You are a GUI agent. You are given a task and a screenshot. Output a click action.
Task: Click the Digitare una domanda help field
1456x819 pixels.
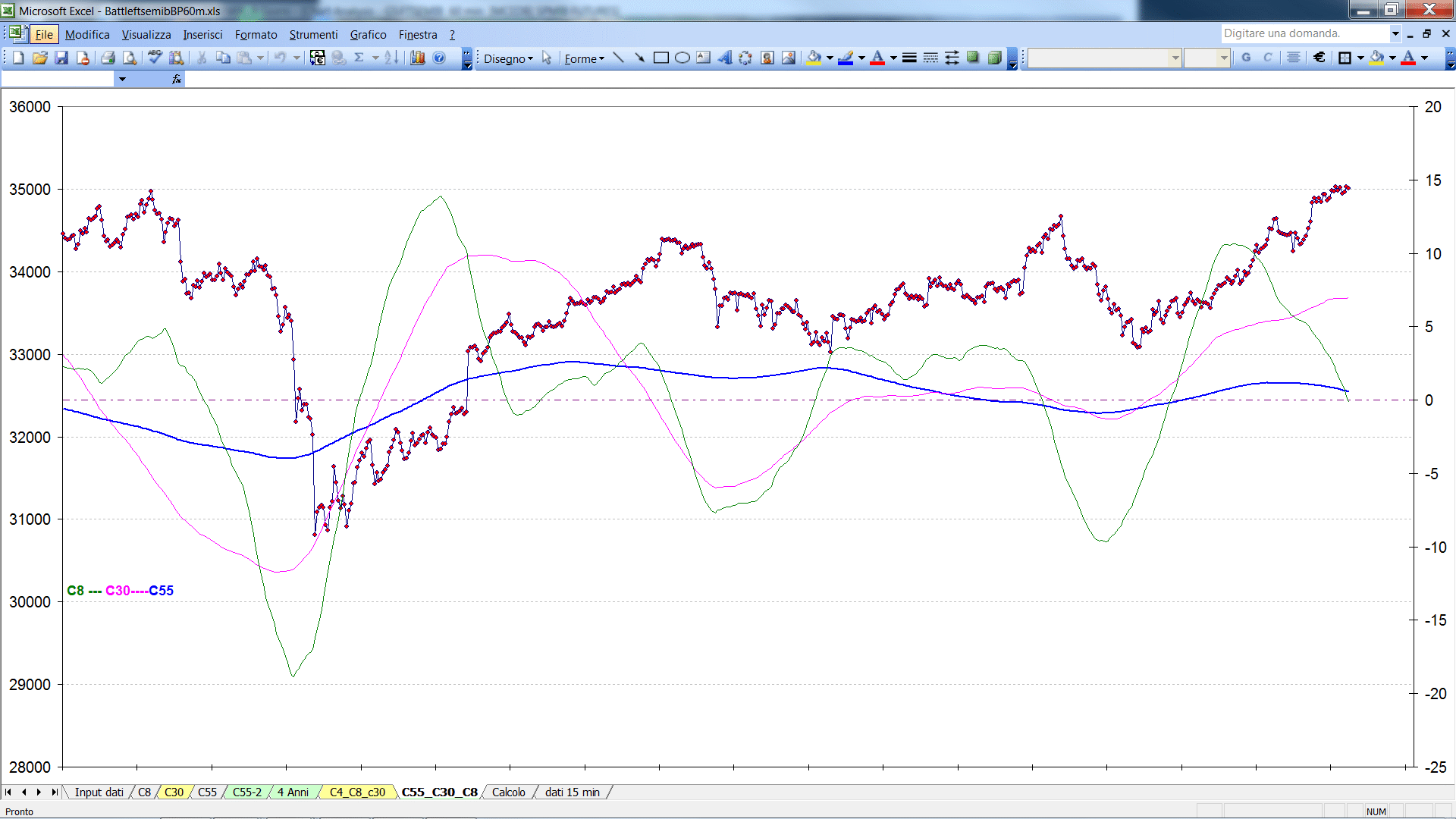click(x=1304, y=33)
